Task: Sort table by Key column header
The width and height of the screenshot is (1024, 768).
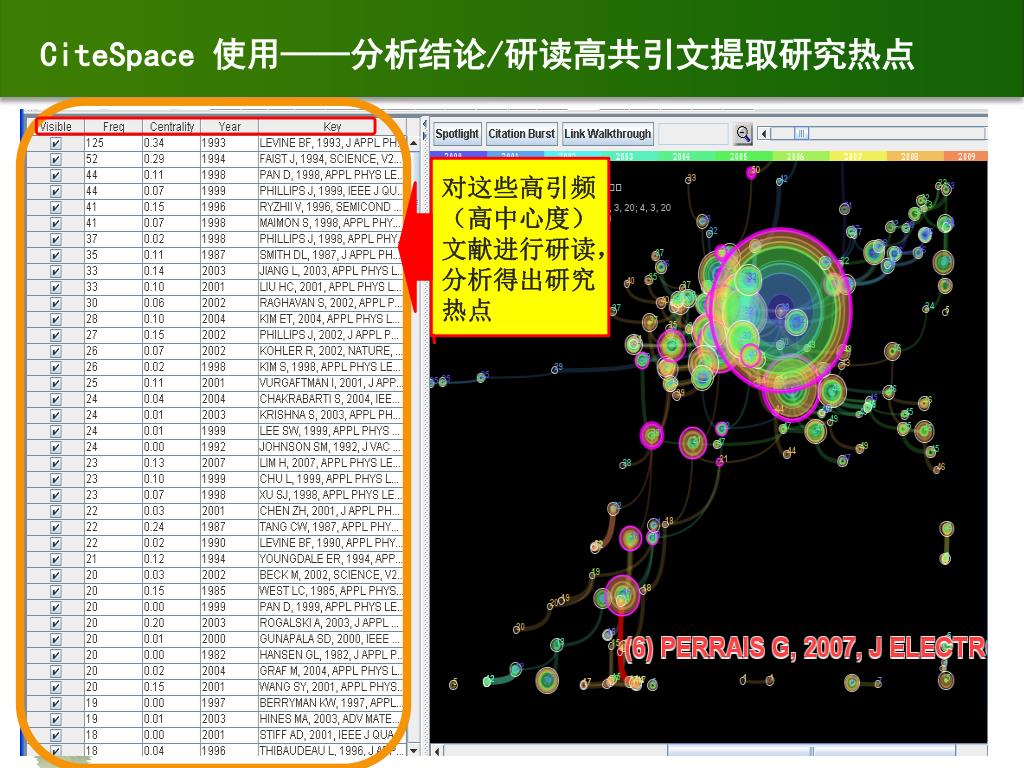Action: pyautogui.click(x=332, y=127)
